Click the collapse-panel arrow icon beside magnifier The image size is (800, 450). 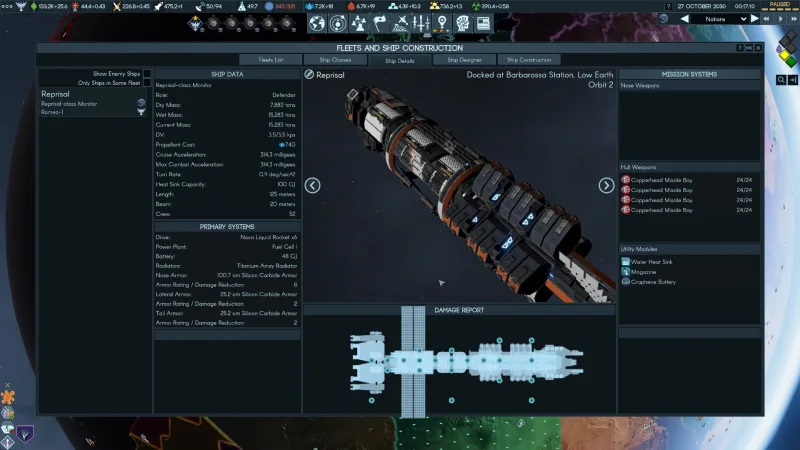[793, 80]
